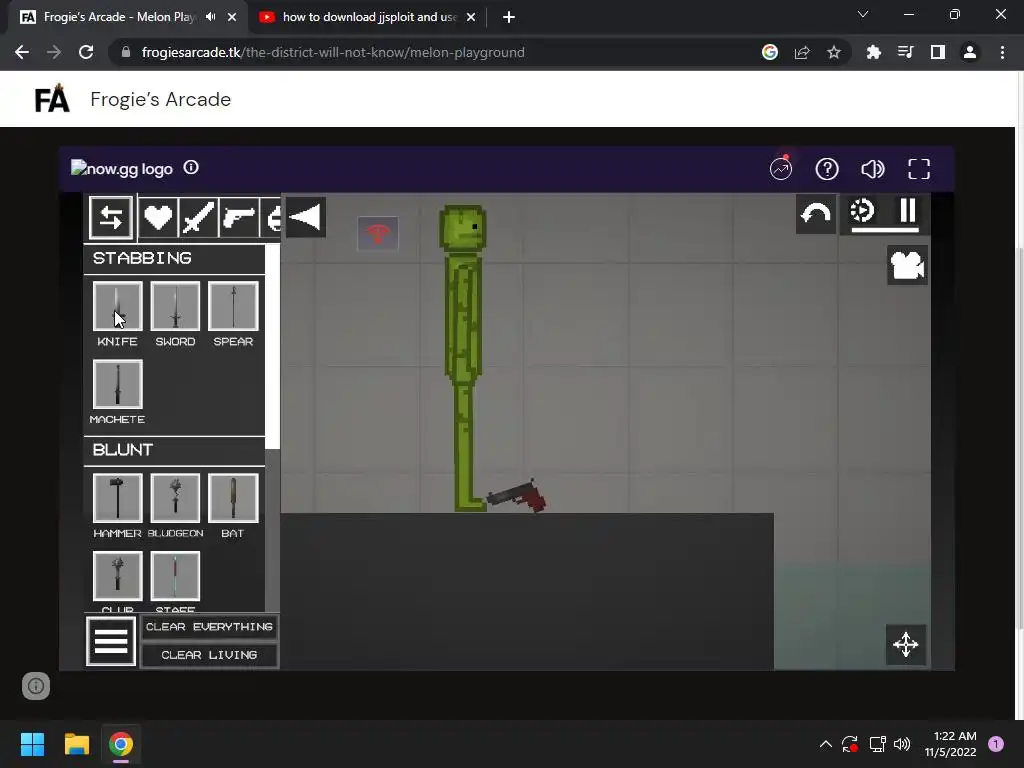Enter now.gg fullscreen mode
Viewport: 1024px width, 768px height.
click(x=919, y=169)
